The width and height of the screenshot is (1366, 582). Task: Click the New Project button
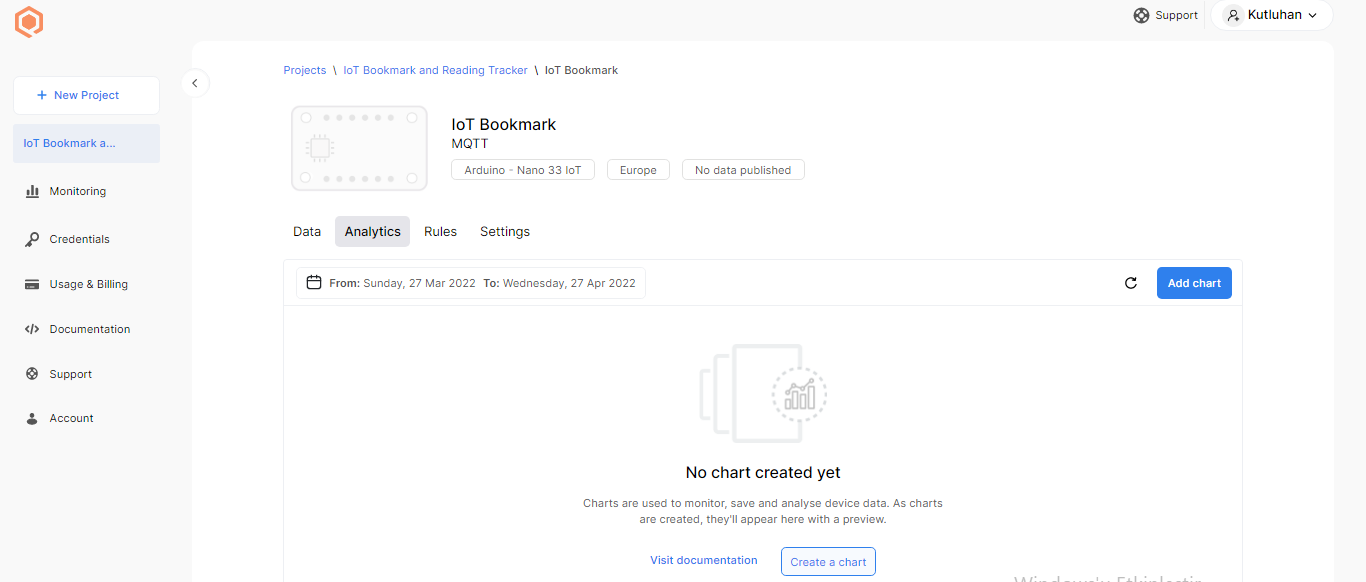pyautogui.click(x=86, y=95)
